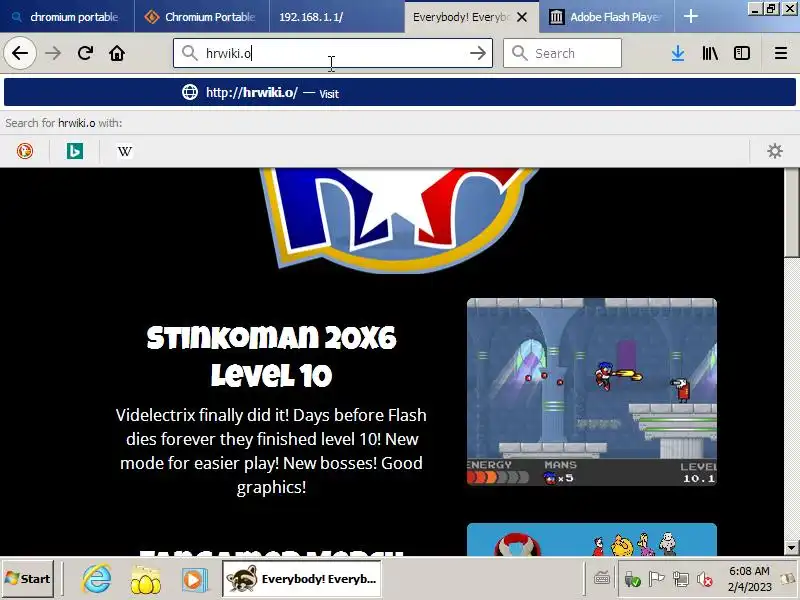Search with DuckDuckGo engine icon
800x600 pixels.
[x=24, y=151]
